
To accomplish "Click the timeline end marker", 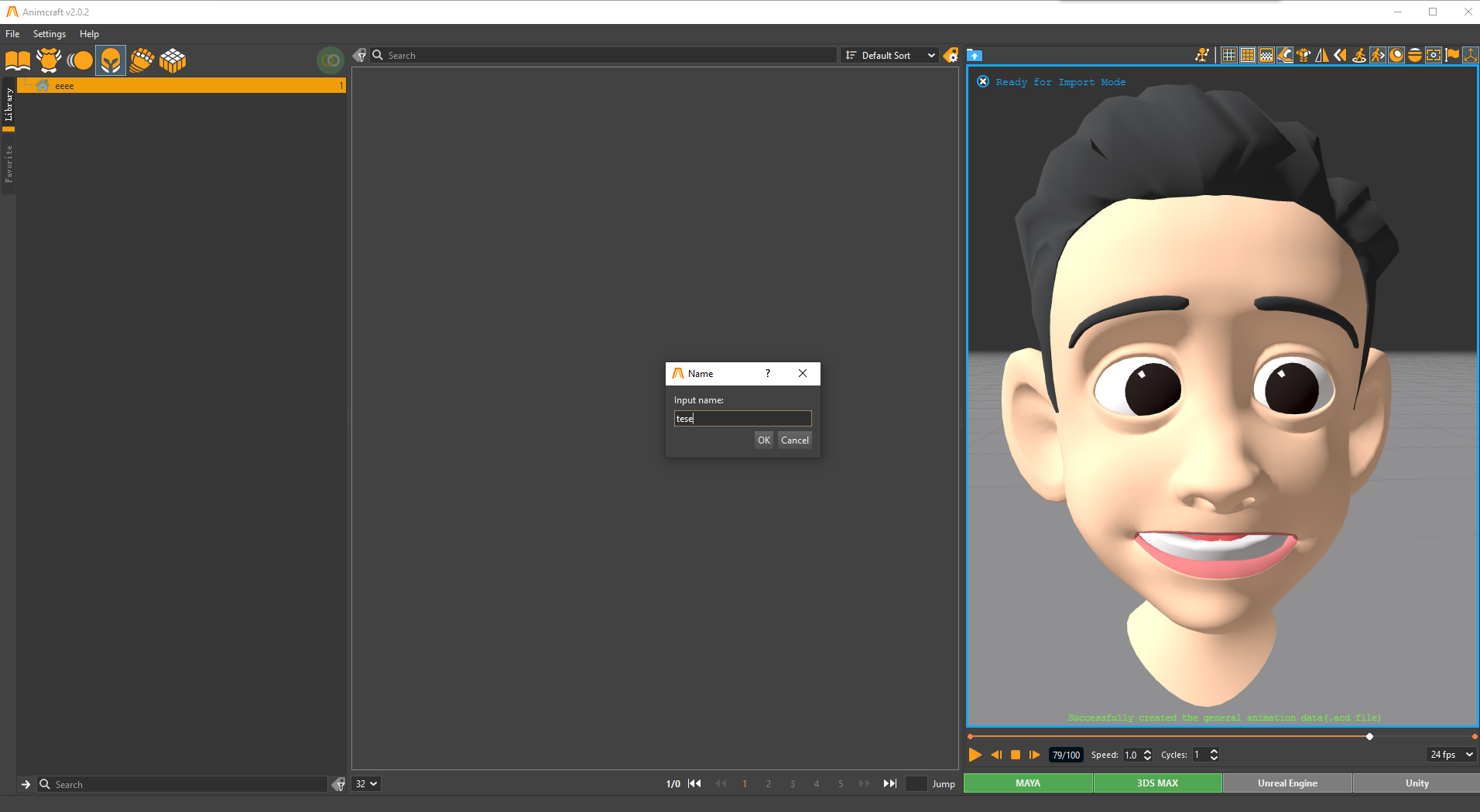I will click(1475, 736).
